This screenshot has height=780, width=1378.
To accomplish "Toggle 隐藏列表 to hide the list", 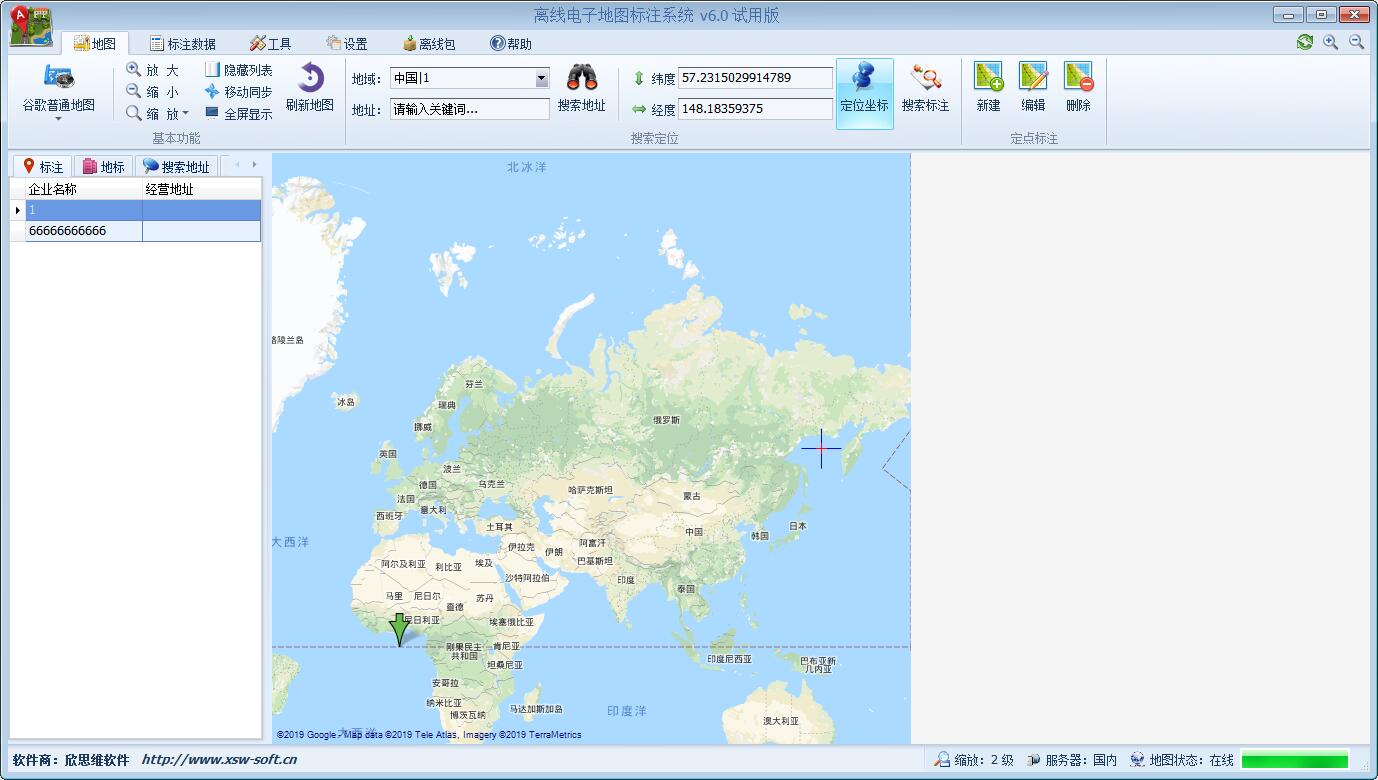I will coord(239,70).
